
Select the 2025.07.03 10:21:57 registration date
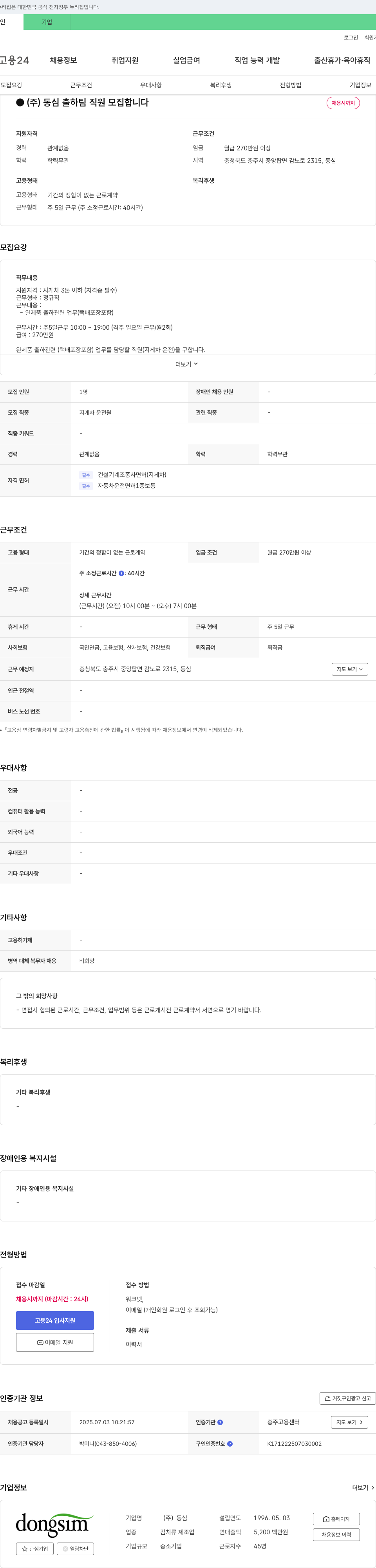[x=107, y=1423]
